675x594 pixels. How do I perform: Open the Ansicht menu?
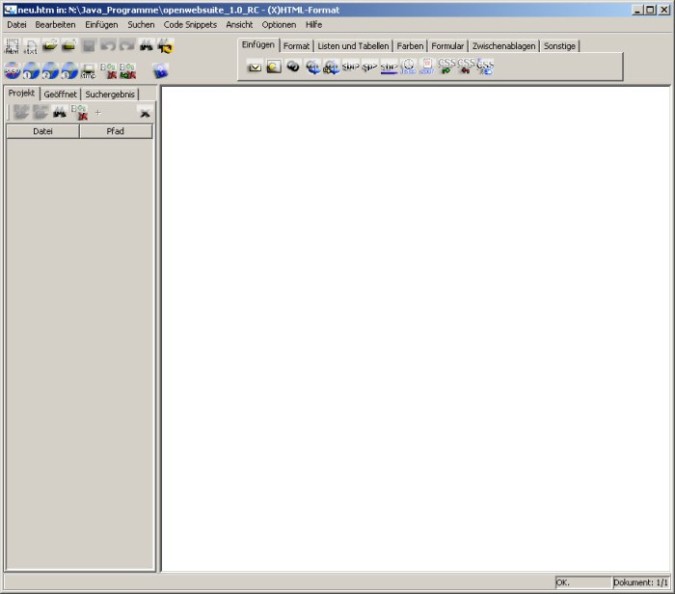tap(239, 25)
